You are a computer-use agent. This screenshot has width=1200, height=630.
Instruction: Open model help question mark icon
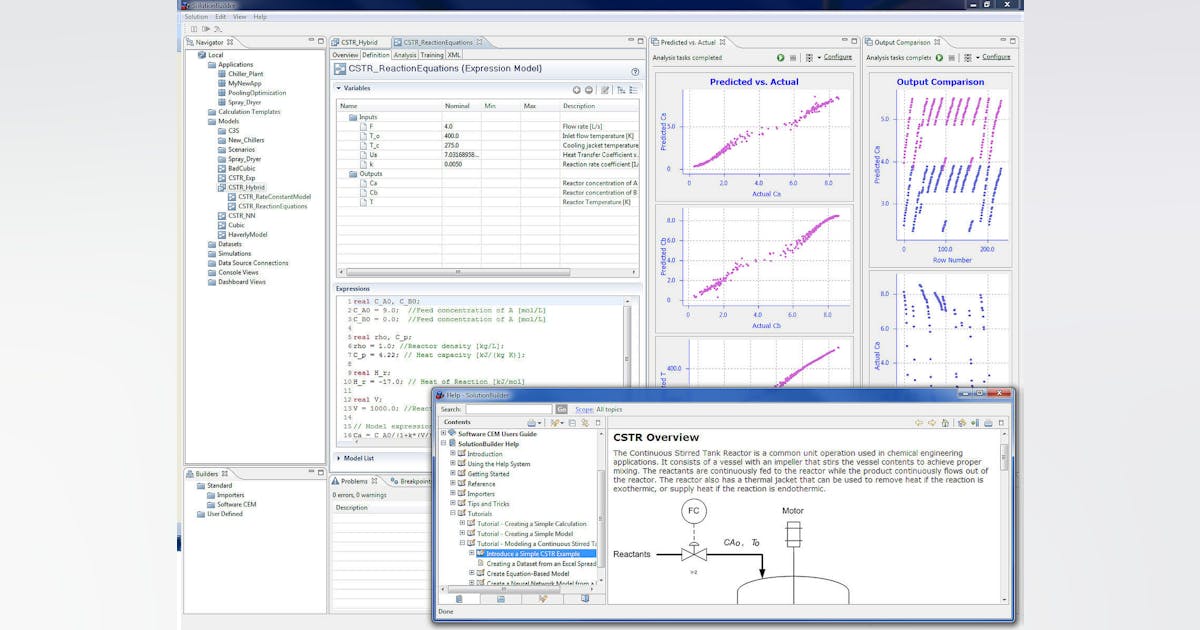pos(635,72)
